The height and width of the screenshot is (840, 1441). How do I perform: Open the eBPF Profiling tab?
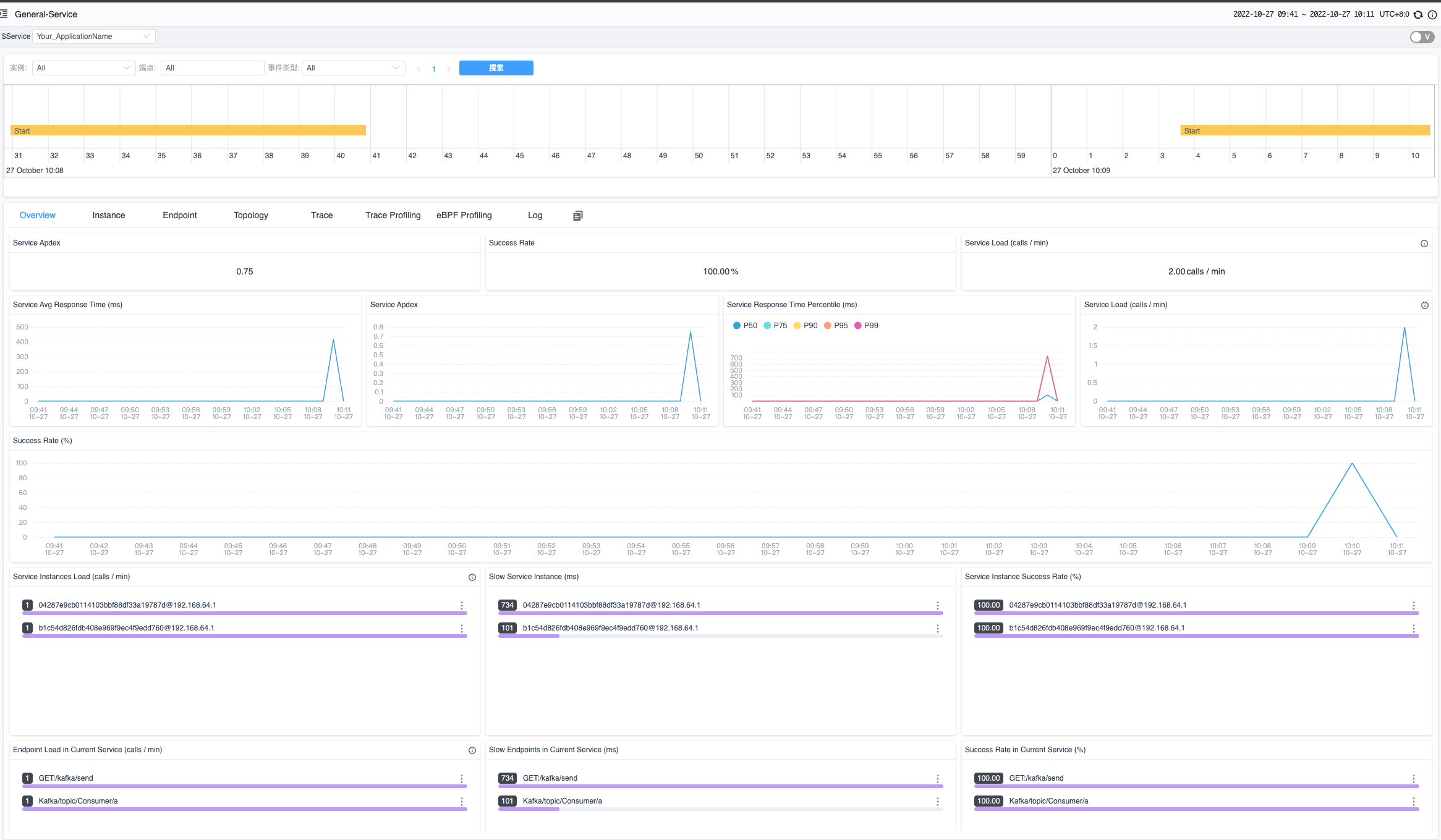pos(464,215)
